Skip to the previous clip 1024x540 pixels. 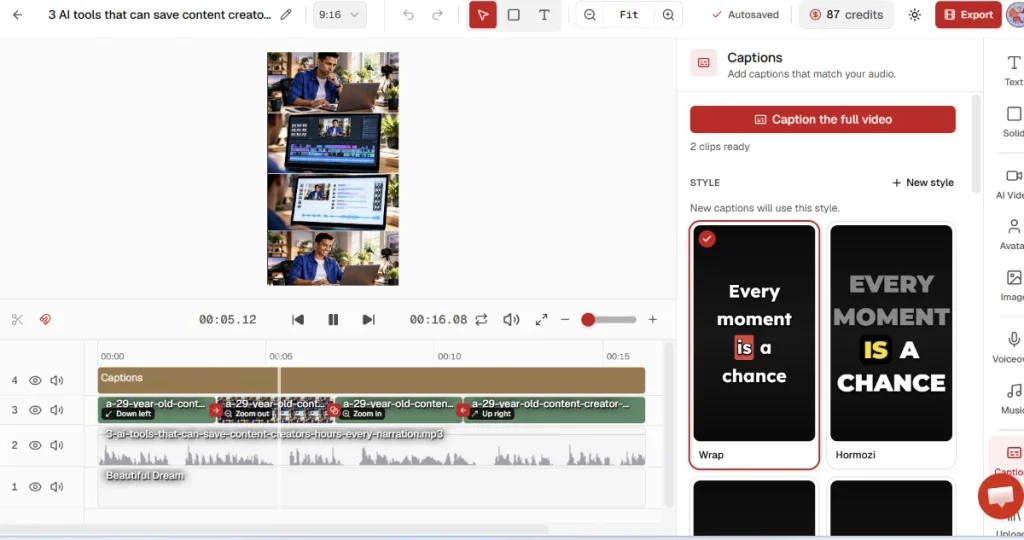(298, 319)
